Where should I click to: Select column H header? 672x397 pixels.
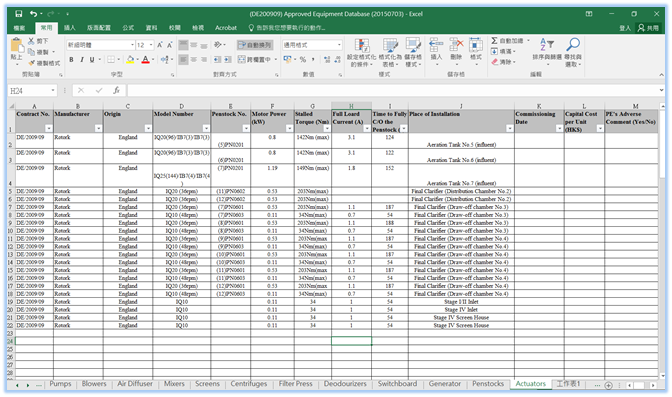(x=351, y=106)
